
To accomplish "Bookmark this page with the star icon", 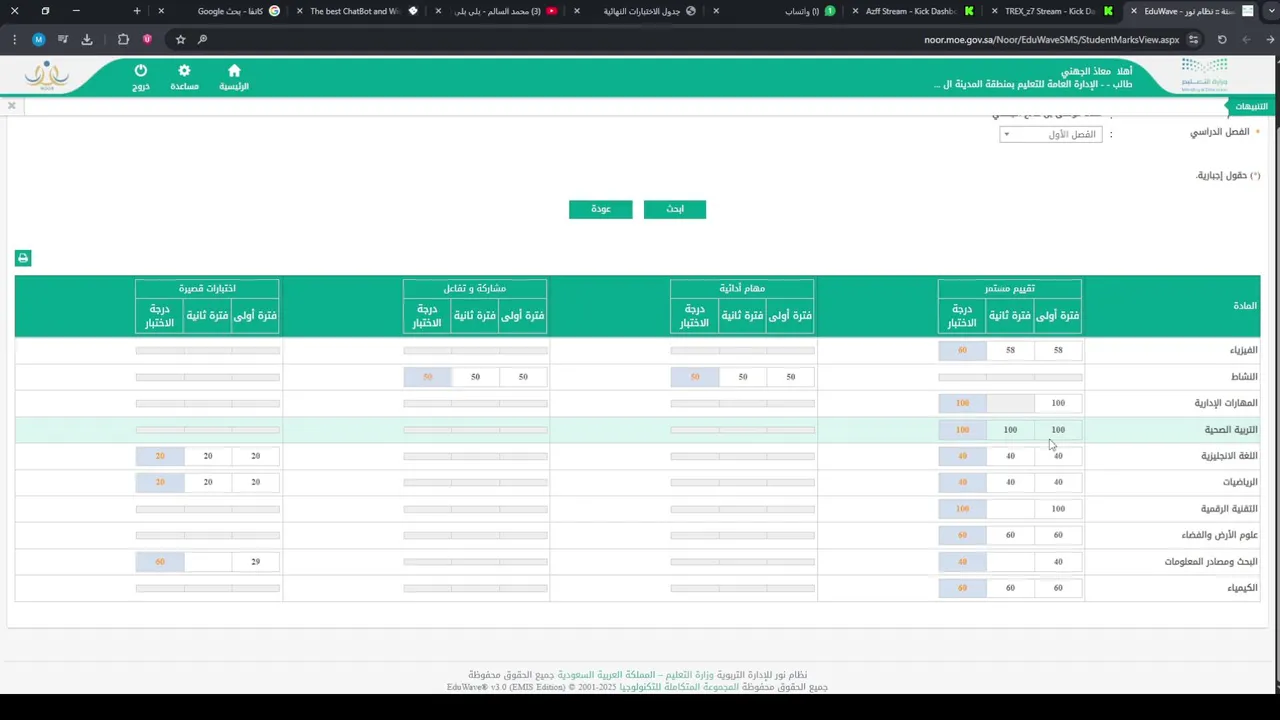I will coord(180,39).
